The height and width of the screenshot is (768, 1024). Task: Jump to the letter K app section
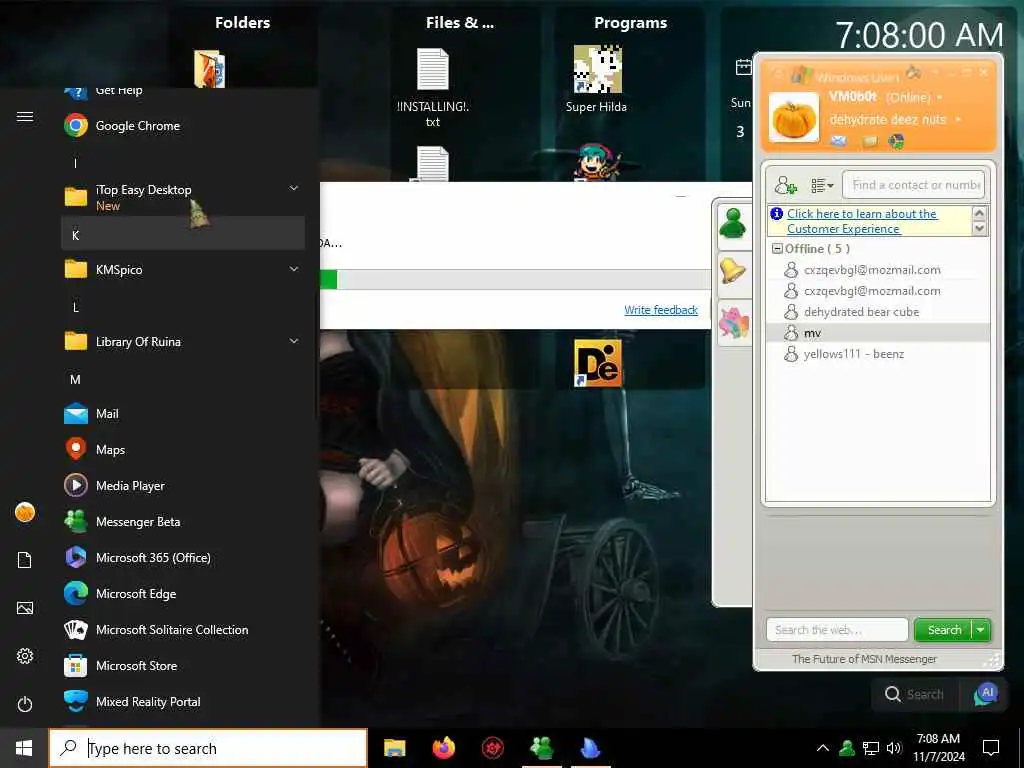pos(183,234)
